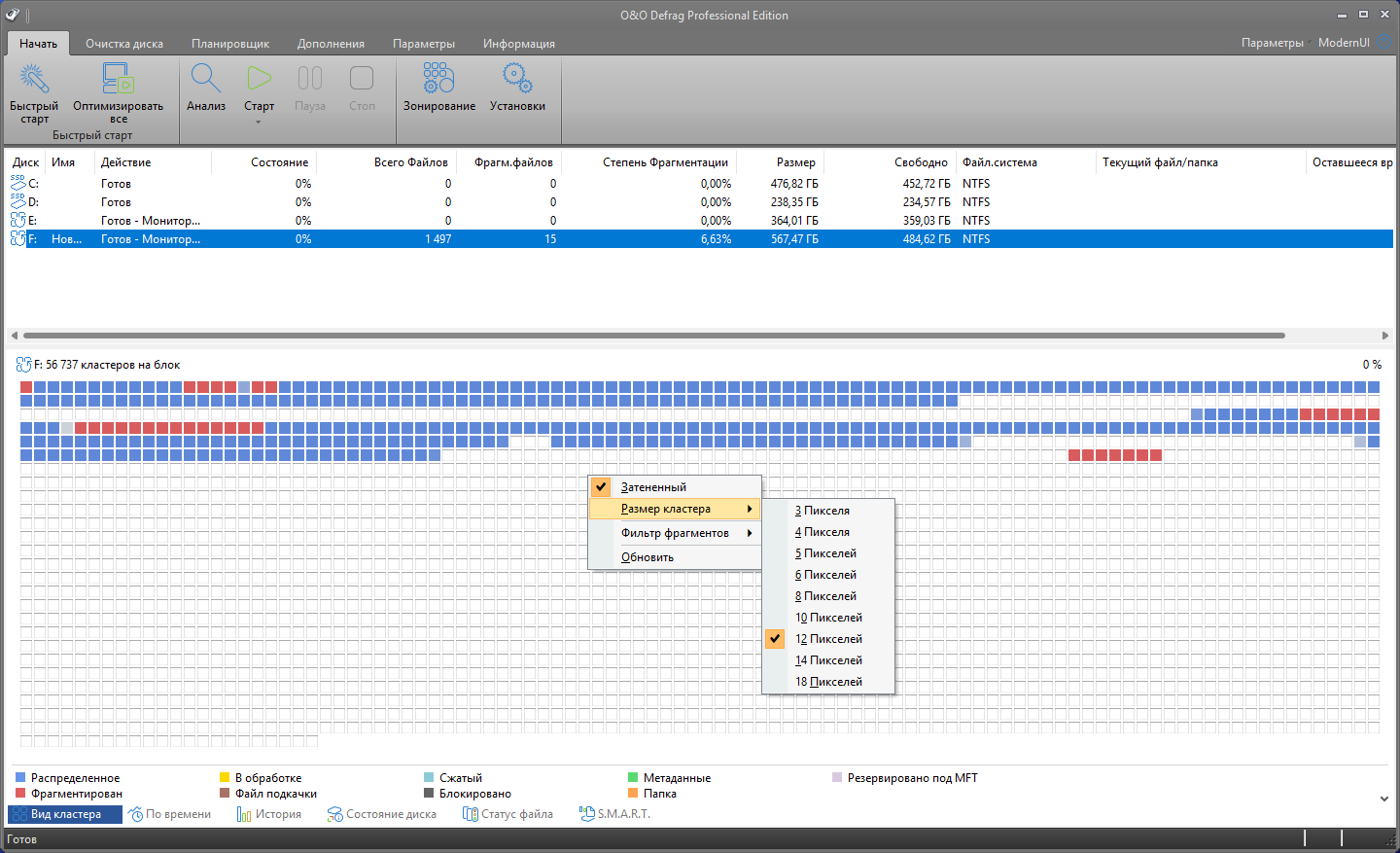Switch to the Disk Cleanup (Очистка диска) tab

(124, 44)
